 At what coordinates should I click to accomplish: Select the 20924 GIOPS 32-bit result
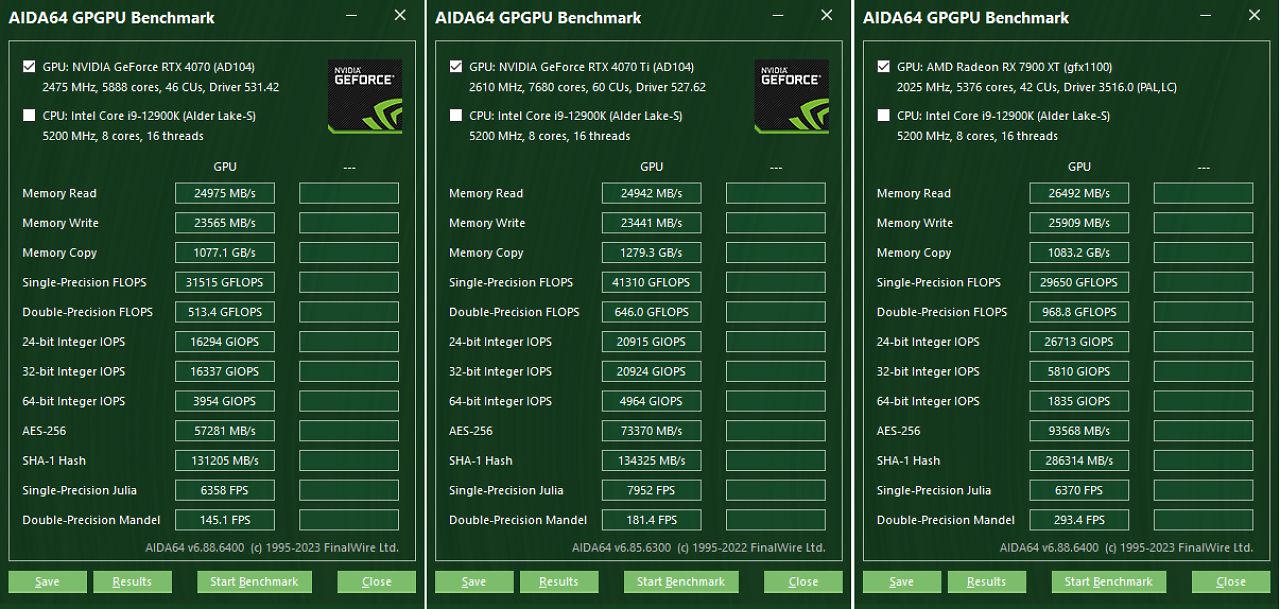(652, 371)
